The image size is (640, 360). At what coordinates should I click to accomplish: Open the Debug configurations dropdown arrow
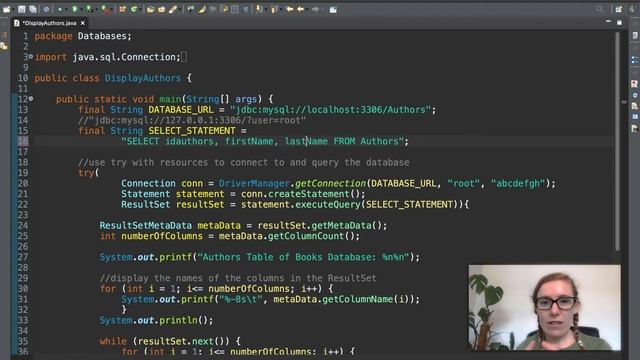[x=66, y=9]
